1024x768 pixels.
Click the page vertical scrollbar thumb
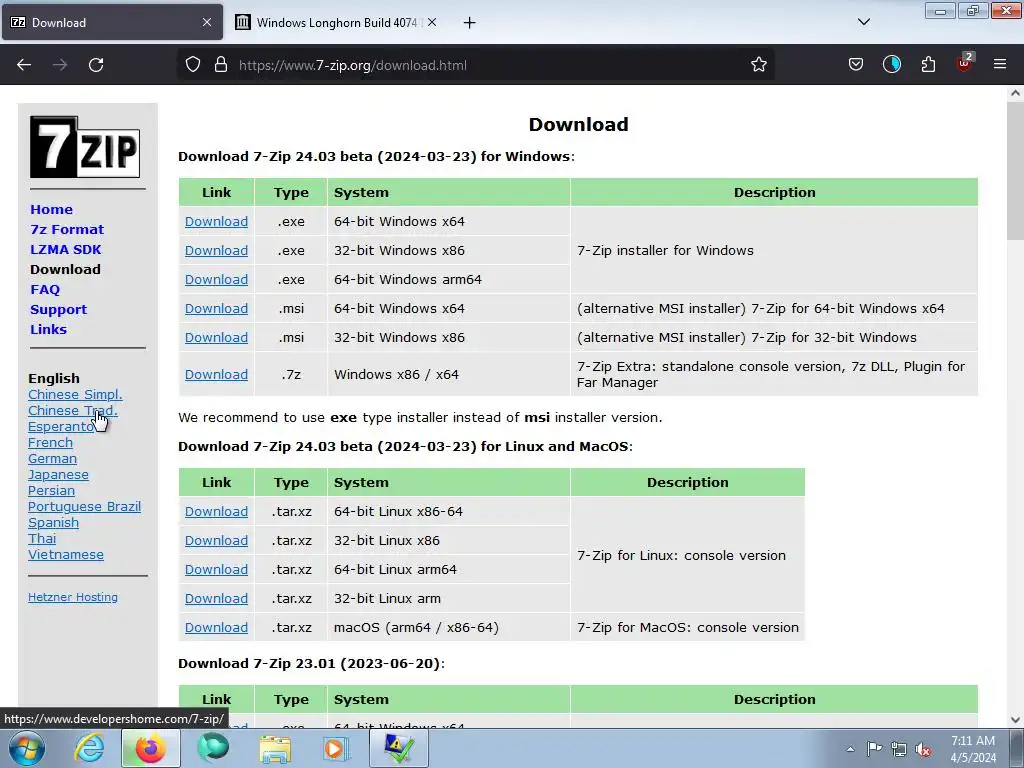click(1015, 172)
